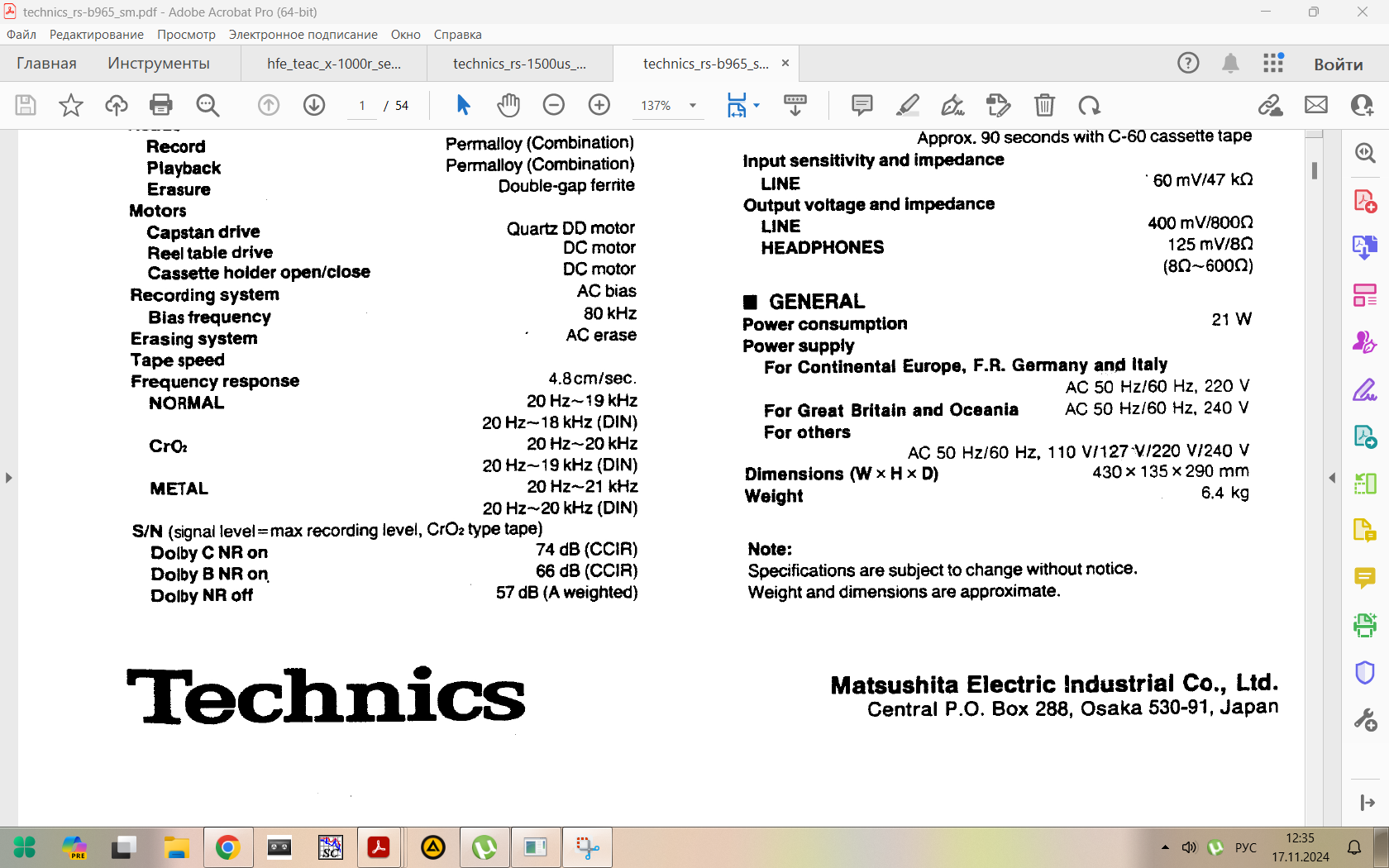Open the Окно menu

(406, 35)
